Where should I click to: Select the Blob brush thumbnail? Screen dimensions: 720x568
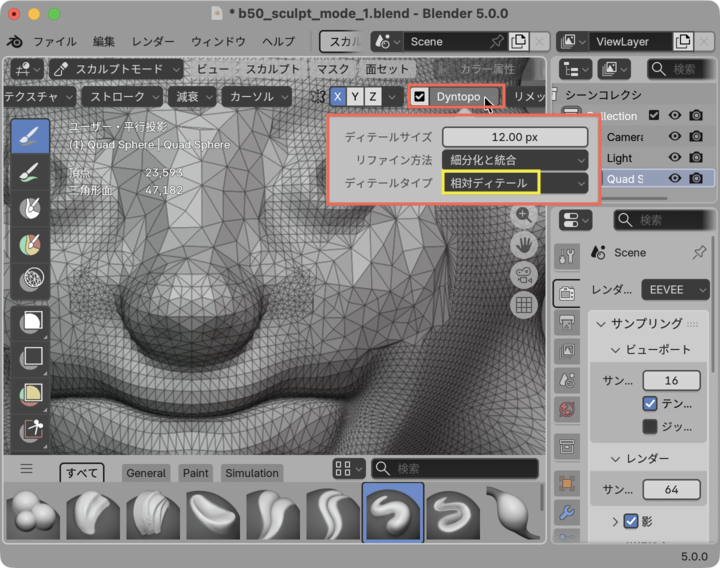(x=31, y=513)
